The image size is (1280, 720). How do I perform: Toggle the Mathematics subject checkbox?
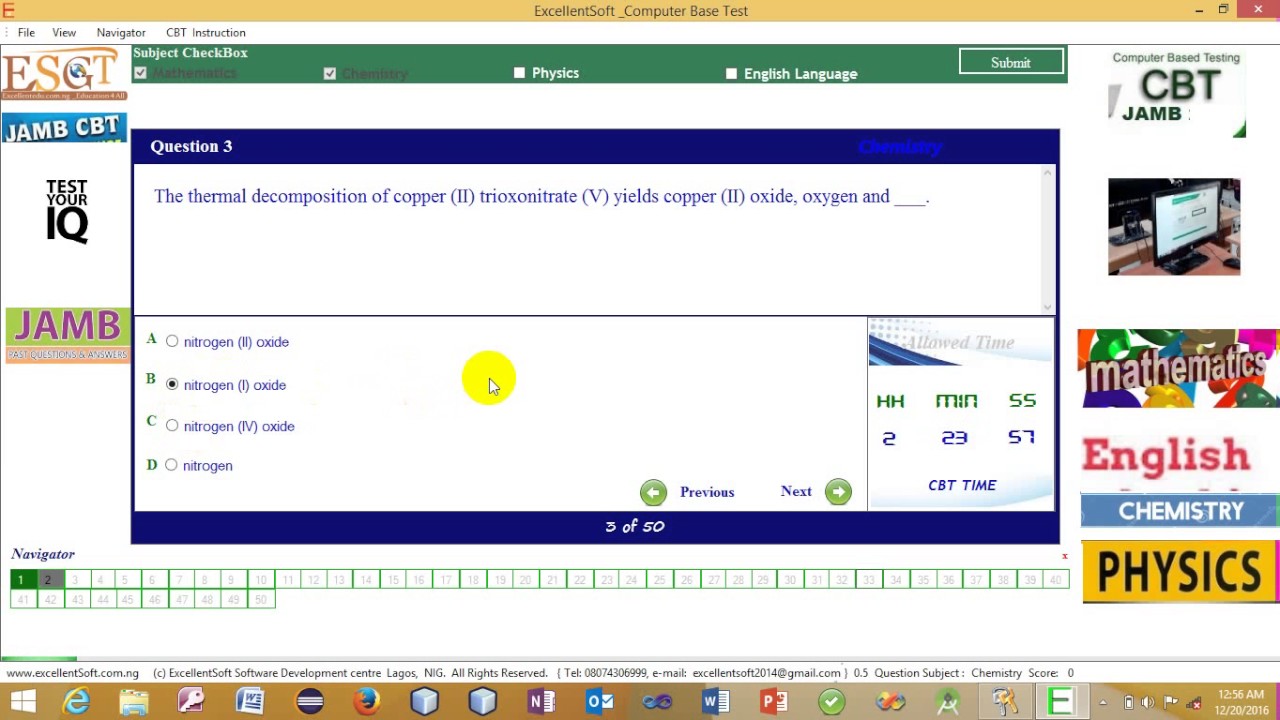click(140, 73)
